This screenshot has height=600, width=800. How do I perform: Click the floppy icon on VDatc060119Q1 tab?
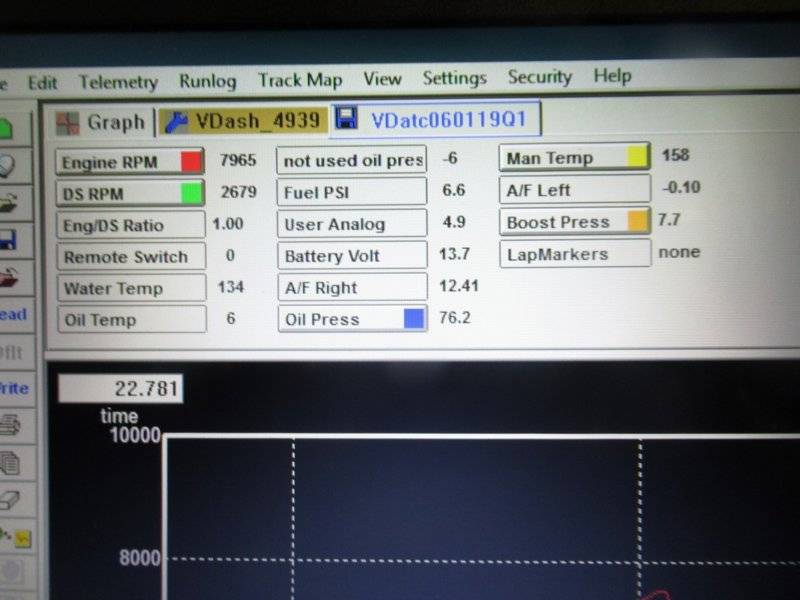(x=347, y=121)
